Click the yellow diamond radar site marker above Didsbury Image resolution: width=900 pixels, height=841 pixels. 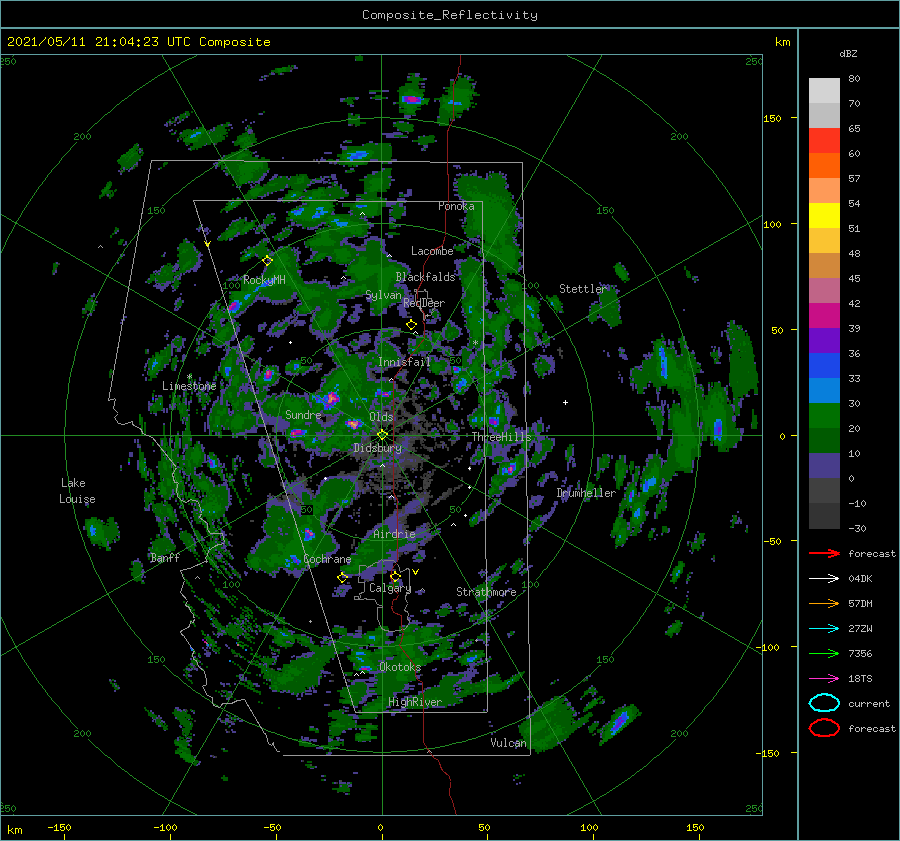[382, 435]
